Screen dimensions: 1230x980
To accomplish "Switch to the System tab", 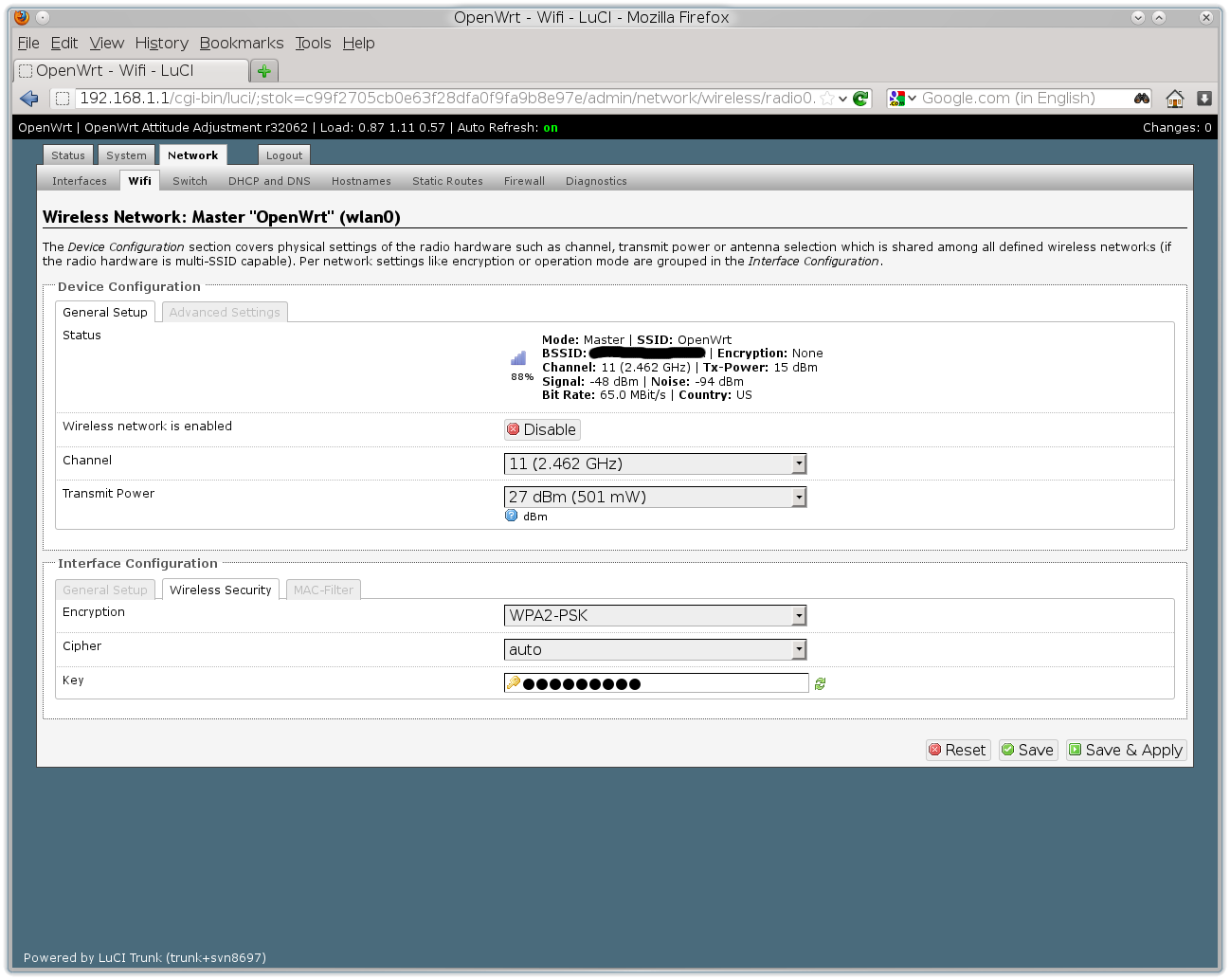I will click(x=126, y=155).
